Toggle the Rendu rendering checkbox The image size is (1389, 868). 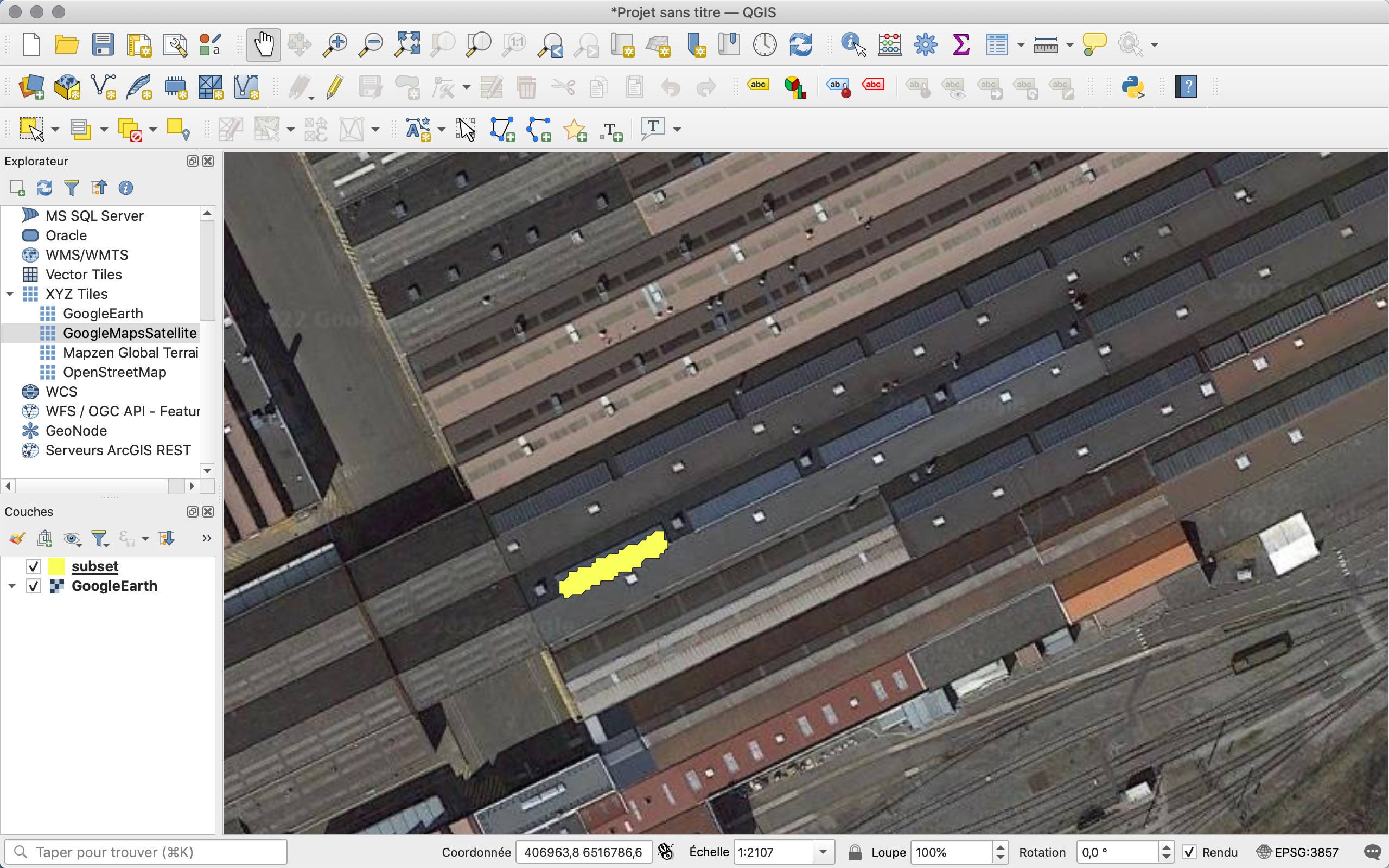pyautogui.click(x=1189, y=852)
